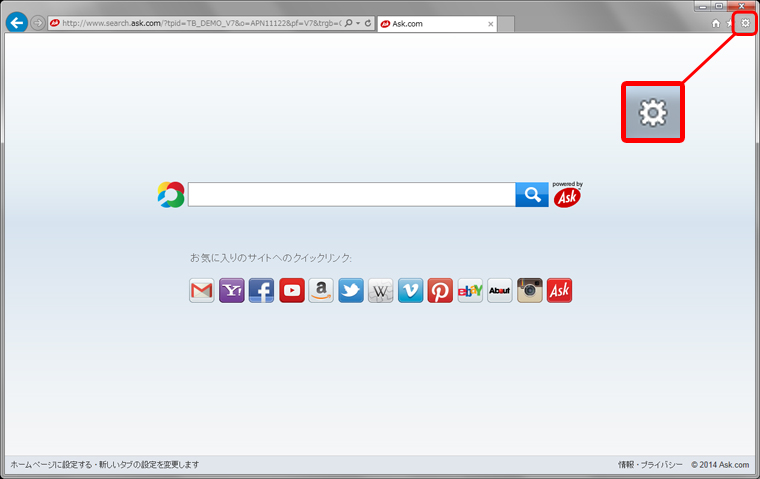760x479 pixels.
Task: Open the About.com quick link icon
Action: tap(500, 290)
